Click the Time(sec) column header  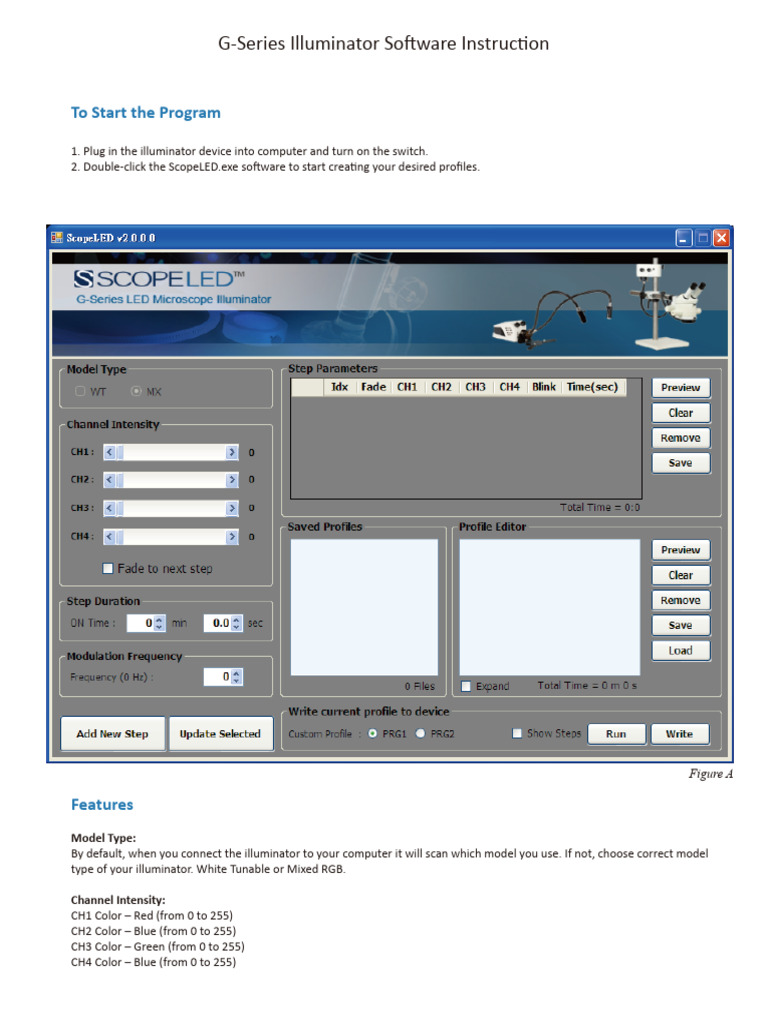coord(592,387)
